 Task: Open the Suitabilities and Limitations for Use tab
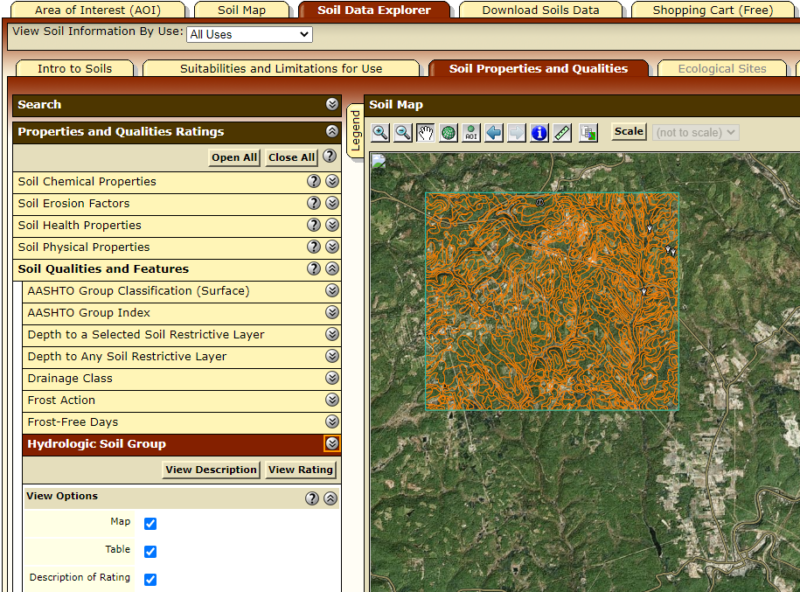click(283, 69)
